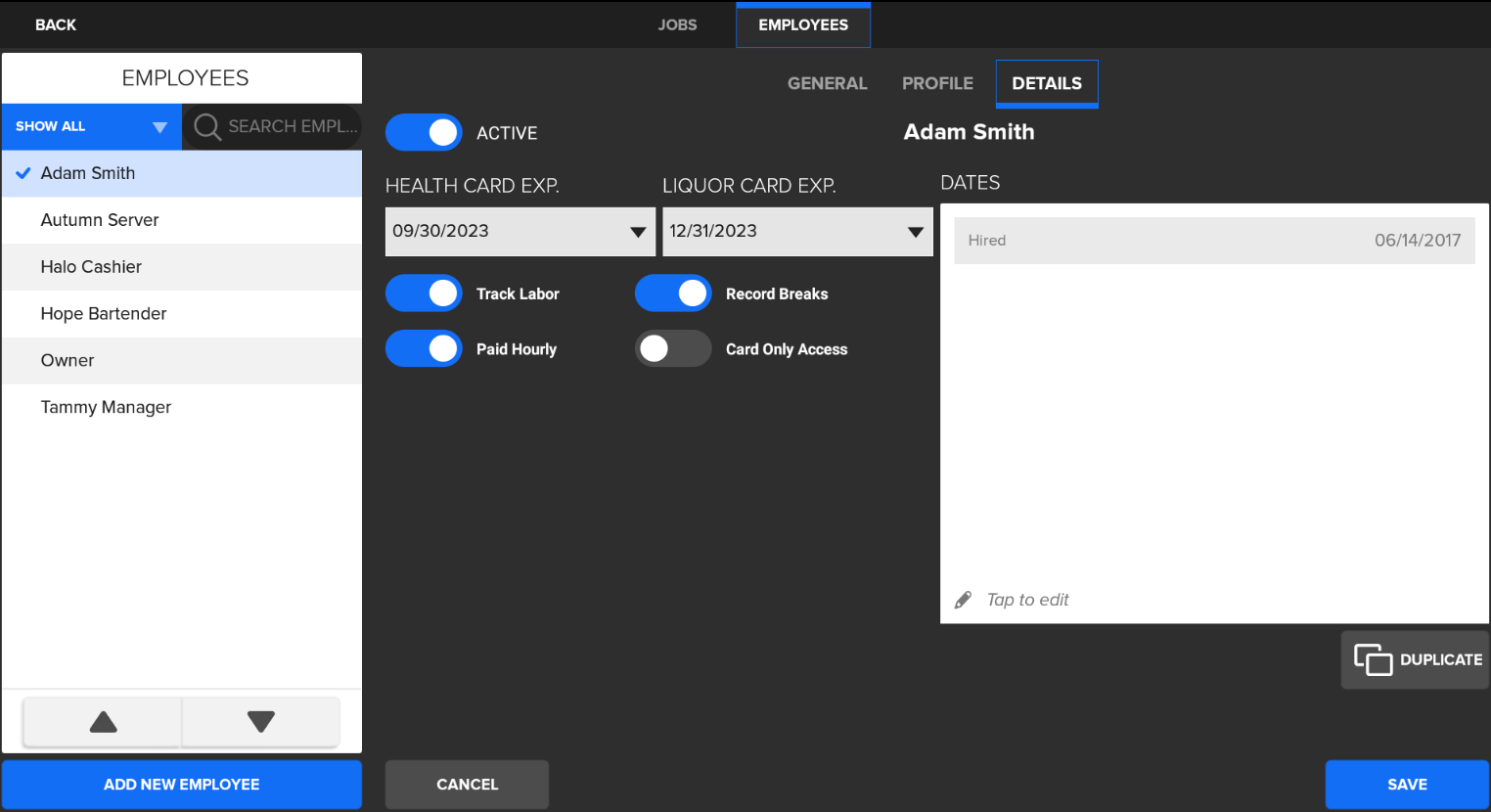Toggle the Paid Hourly switch
Image resolution: width=1491 pixels, height=812 pixels.
pyautogui.click(x=424, y=349)
